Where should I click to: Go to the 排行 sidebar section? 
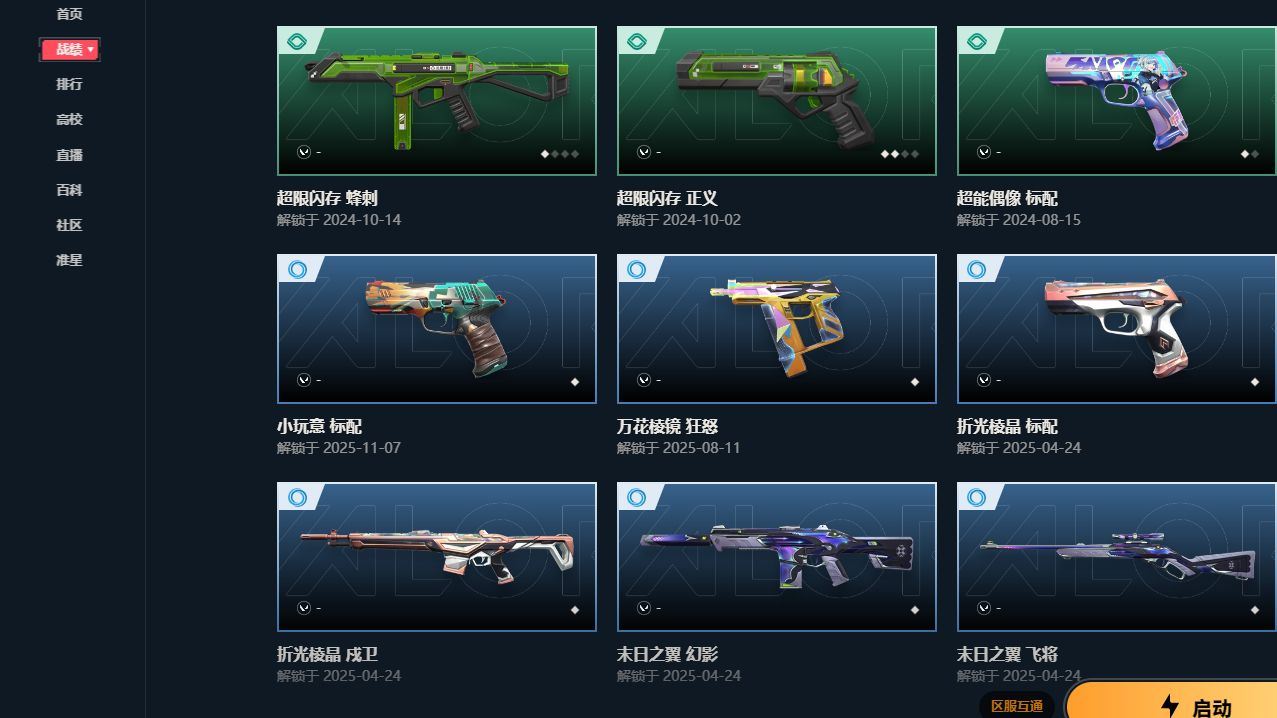pyautogui.click(x=69, y=84)
